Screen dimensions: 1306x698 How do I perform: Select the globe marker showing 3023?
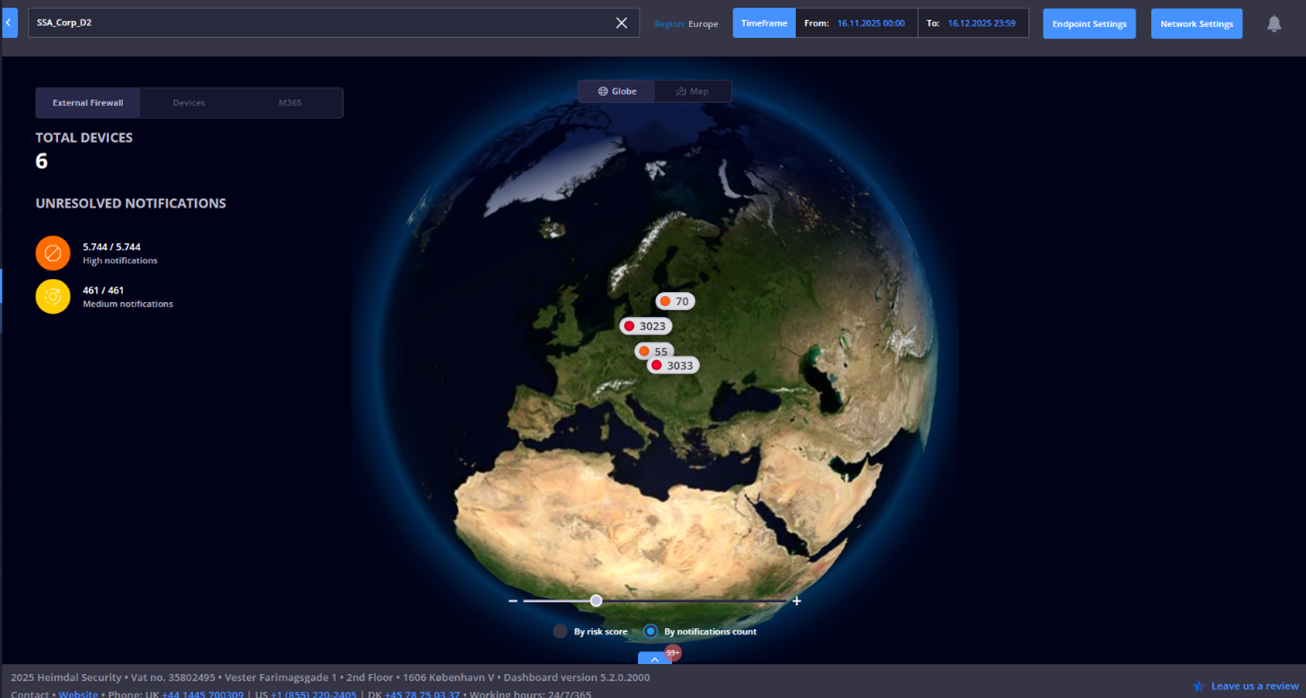tap(645, 326)
